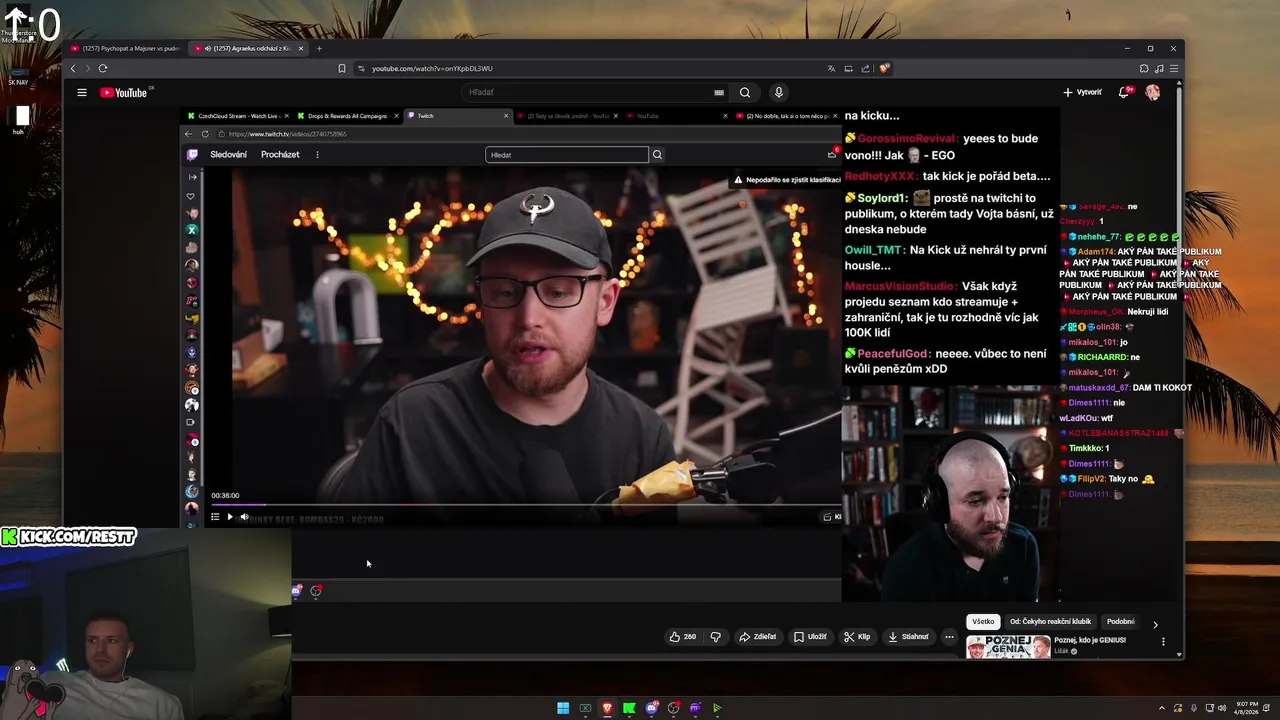This screenshot has width=1280, height=720.
Task: Open the 'Lišák' channel link
Action: coord(1062,651)
